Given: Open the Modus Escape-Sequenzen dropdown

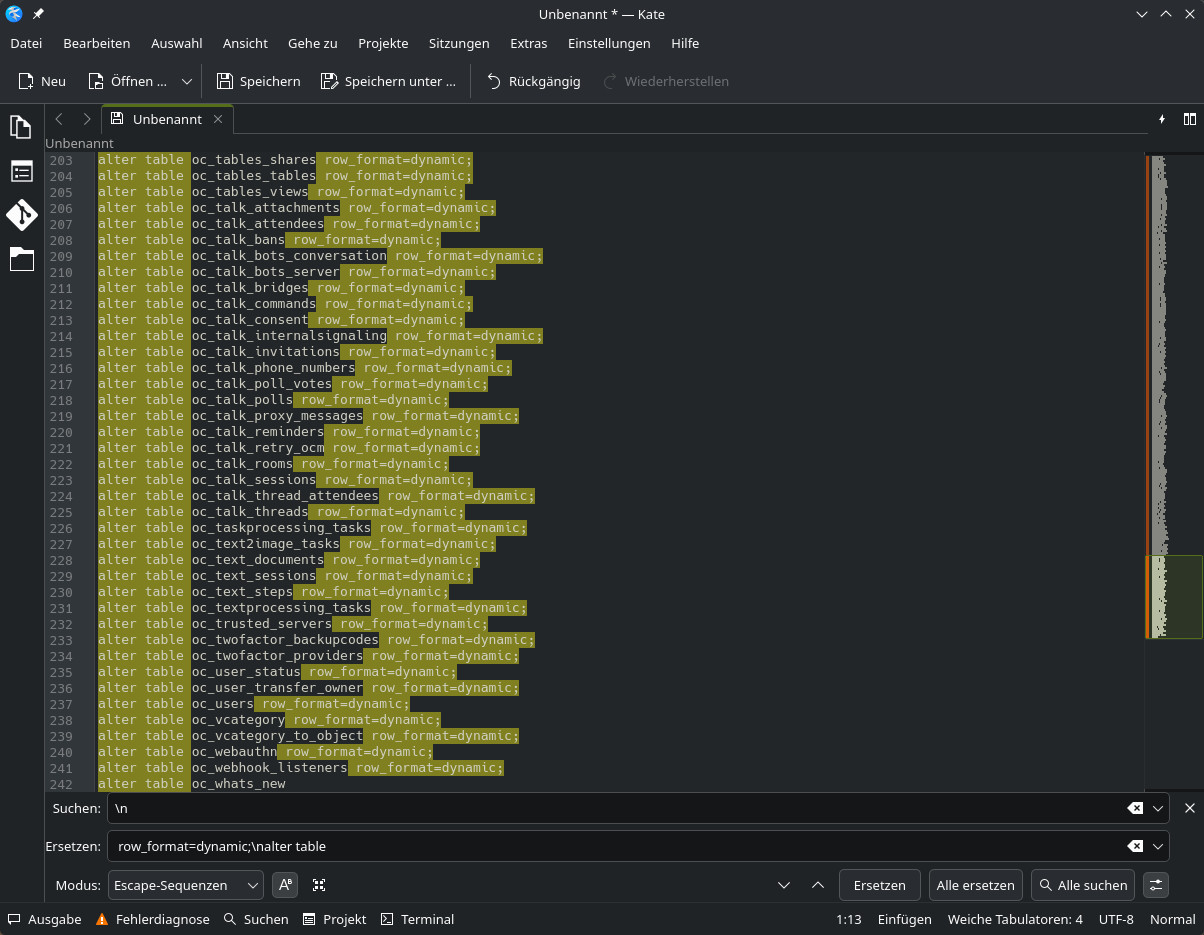Looking at the screenshot, I should pos(185,885).
